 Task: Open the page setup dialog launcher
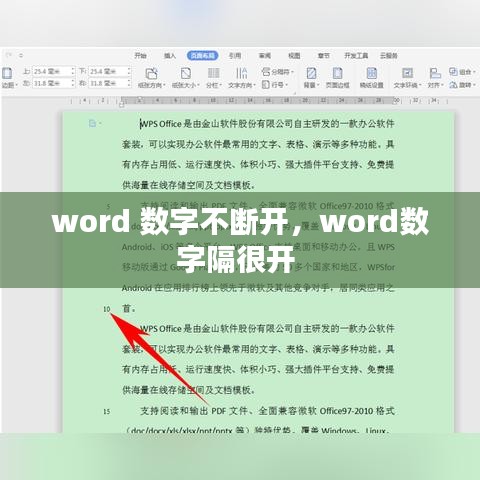tap(294, 93)
